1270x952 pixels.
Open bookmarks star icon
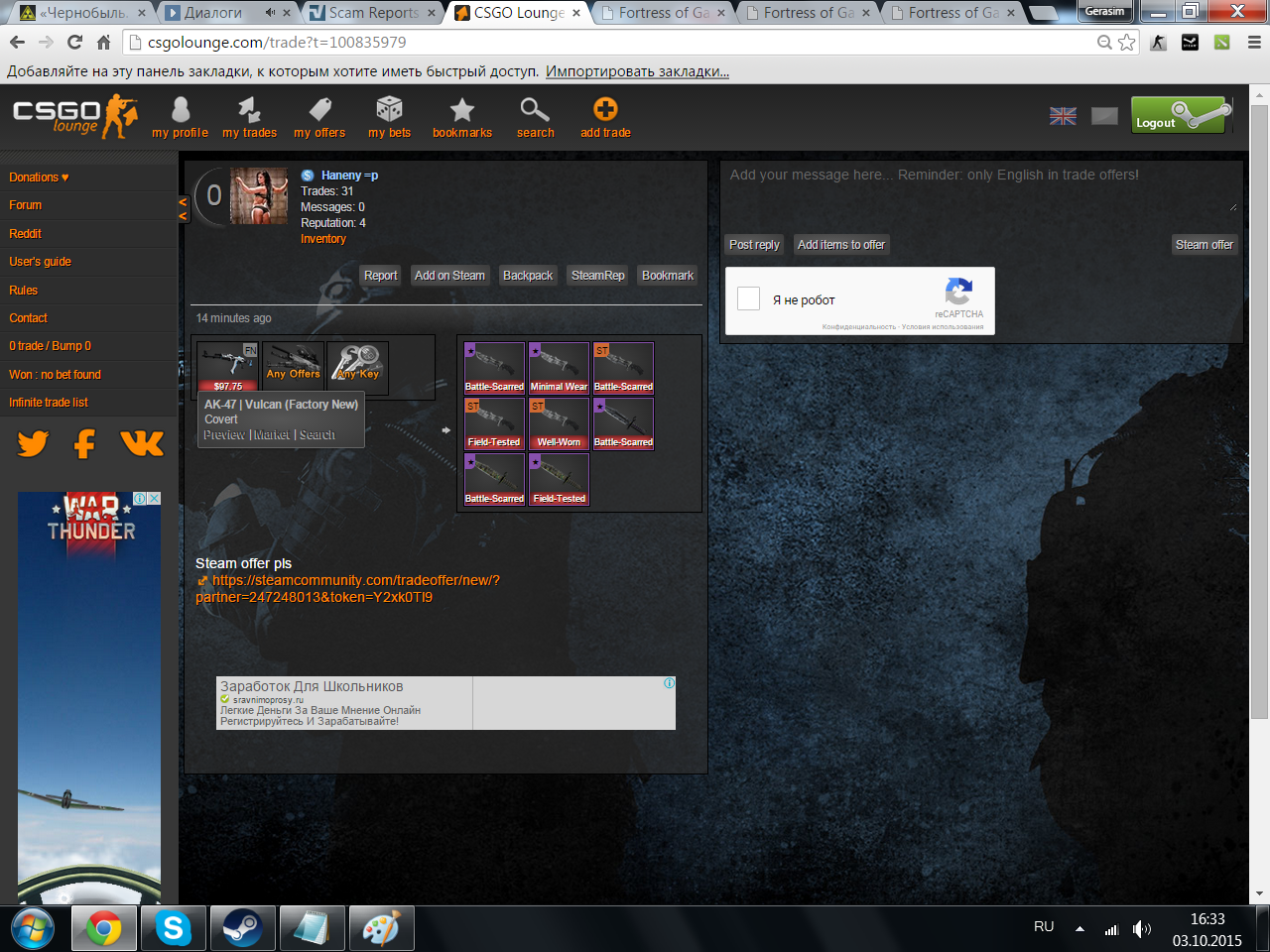[461, 109]
